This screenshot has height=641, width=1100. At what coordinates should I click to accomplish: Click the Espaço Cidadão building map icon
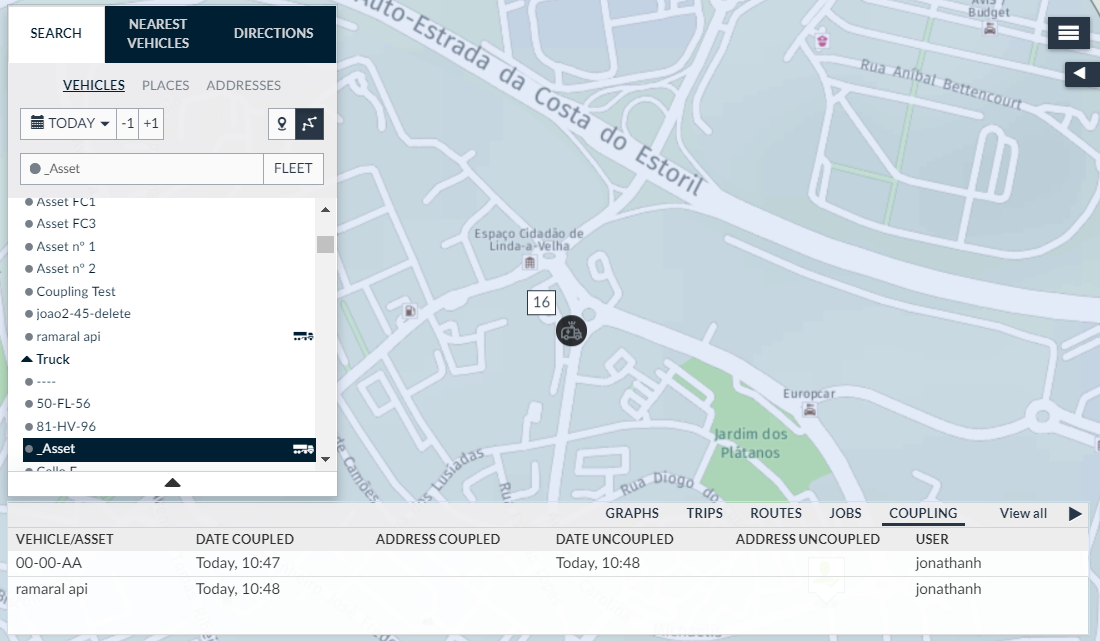[529, 262]
